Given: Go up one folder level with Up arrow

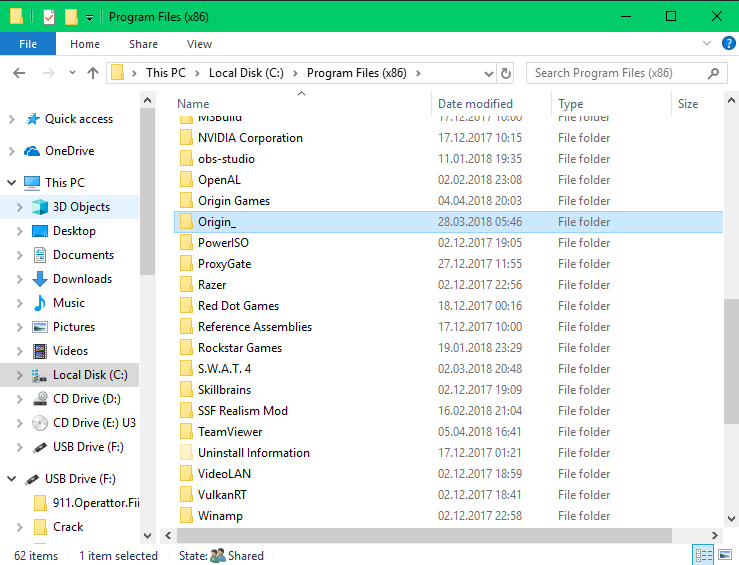Looking at the screenshot, I should point(93,73).
